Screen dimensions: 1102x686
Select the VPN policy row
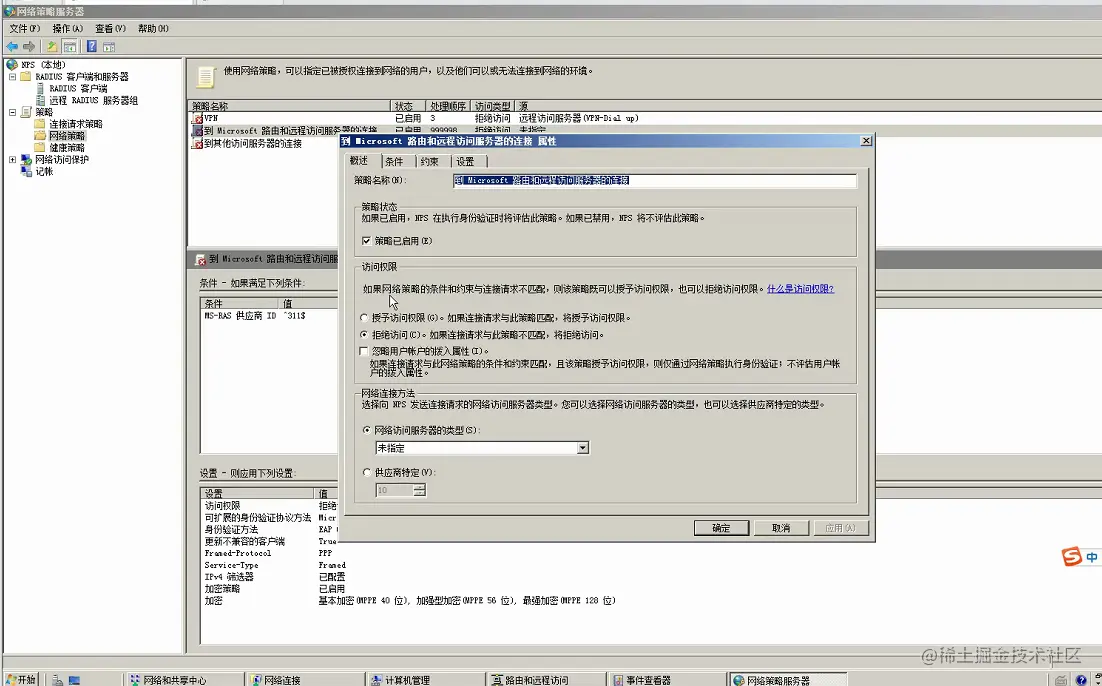(644, 118)
